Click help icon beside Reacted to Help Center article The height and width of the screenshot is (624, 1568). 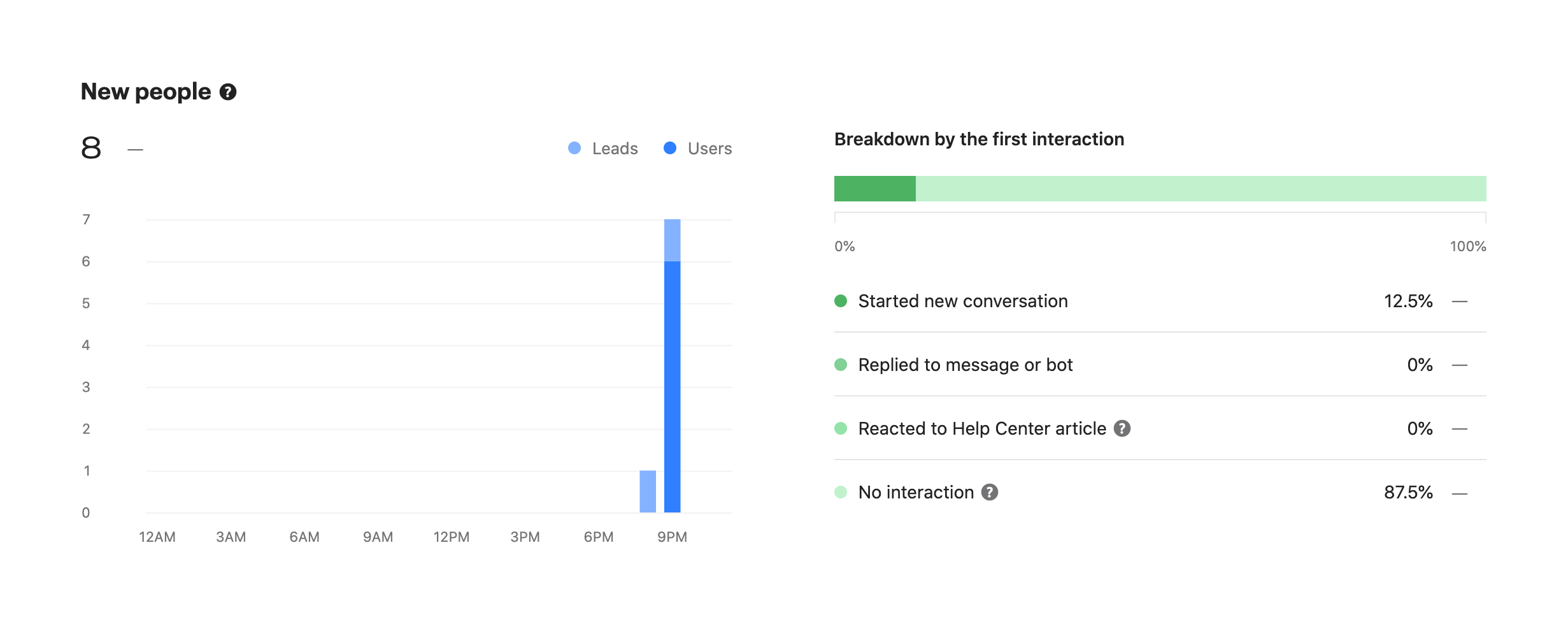pos(1122,428)
